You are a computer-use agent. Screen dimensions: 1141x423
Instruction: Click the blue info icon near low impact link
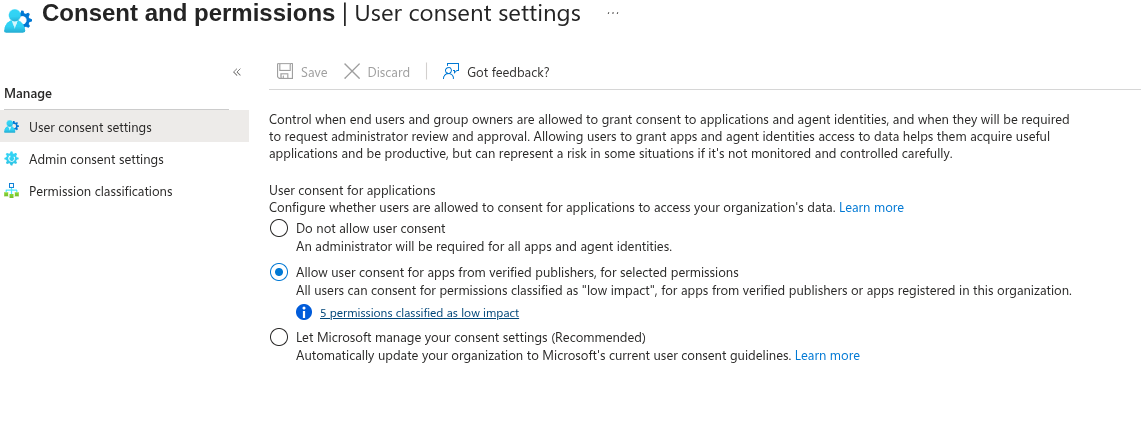(304, 312)
